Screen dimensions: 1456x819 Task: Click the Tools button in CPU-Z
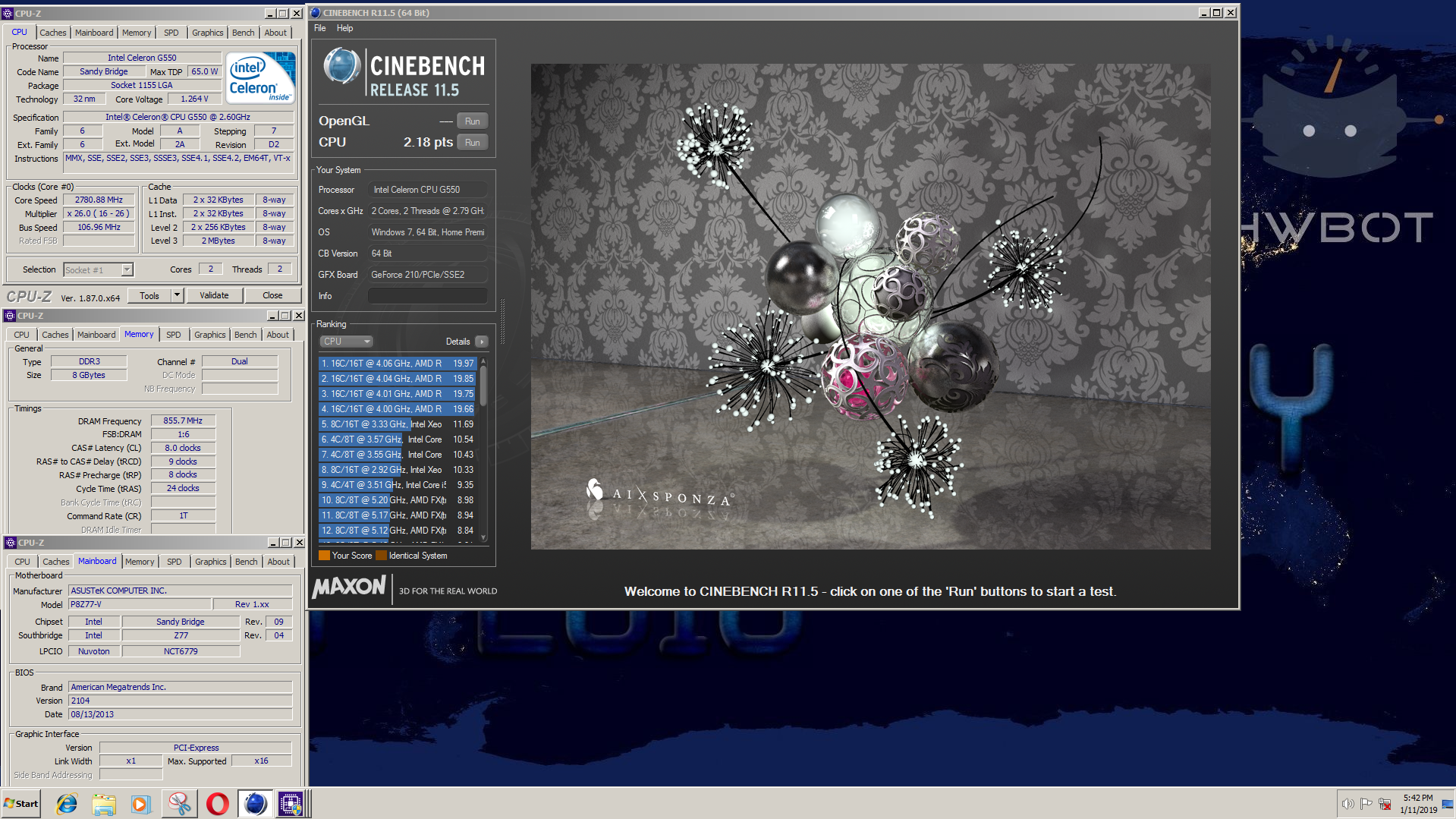(x=149, y=296)
